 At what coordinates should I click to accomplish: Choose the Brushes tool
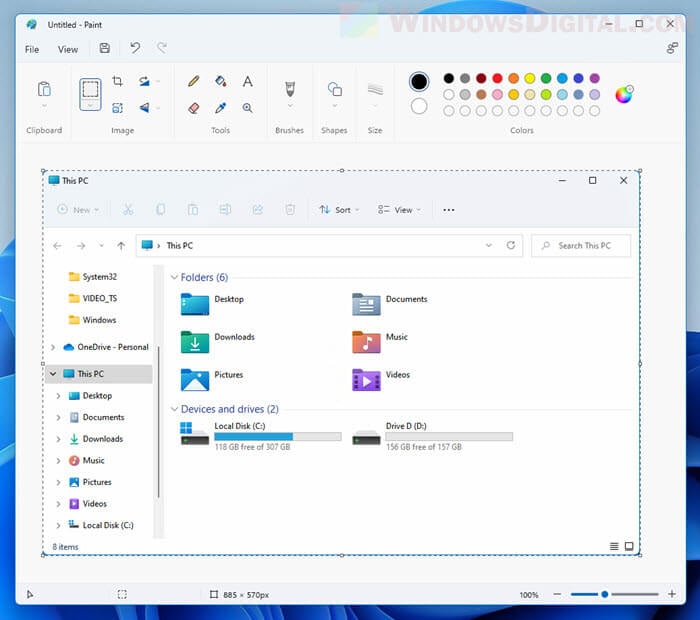coord(290,89)
